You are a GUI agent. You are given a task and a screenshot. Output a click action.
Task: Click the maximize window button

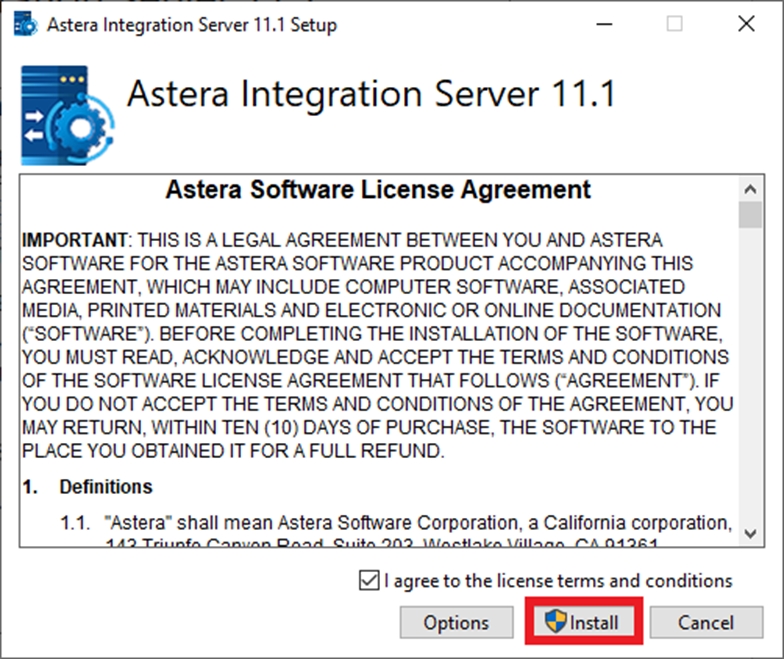(x=674, y=25)
